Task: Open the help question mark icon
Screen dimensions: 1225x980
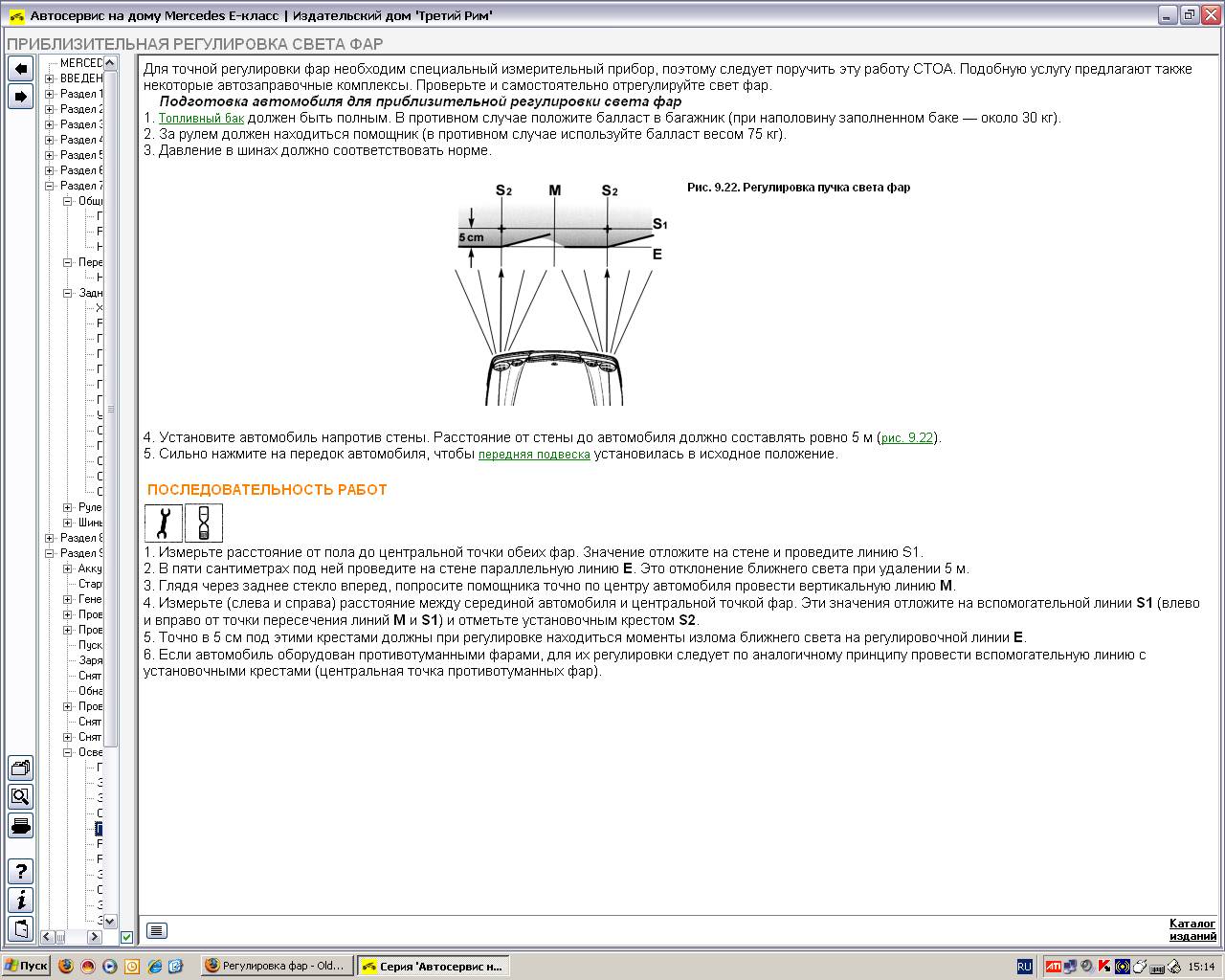Action: point(20,872)
